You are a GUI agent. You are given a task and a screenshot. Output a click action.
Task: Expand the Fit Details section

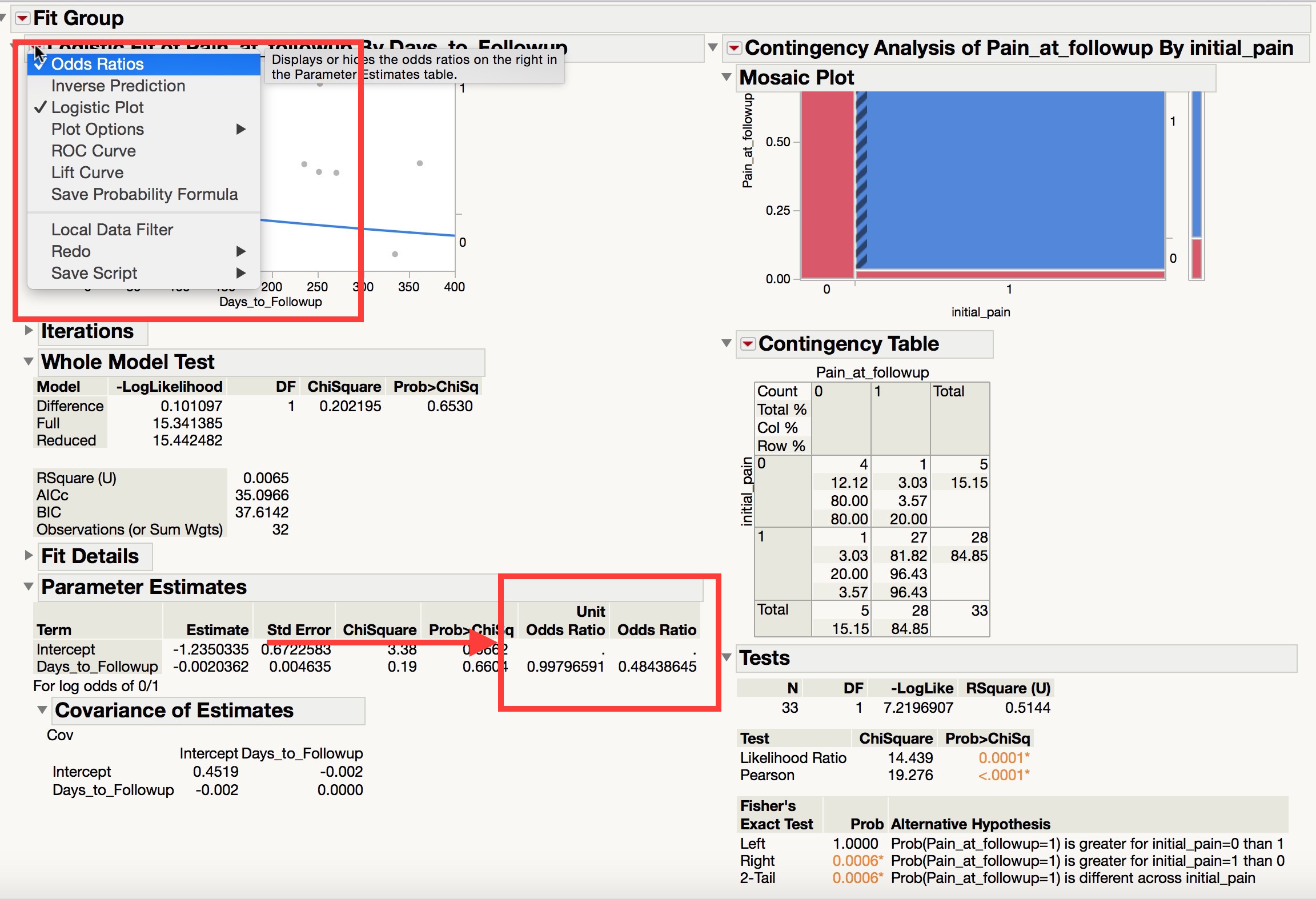point(29,555)
